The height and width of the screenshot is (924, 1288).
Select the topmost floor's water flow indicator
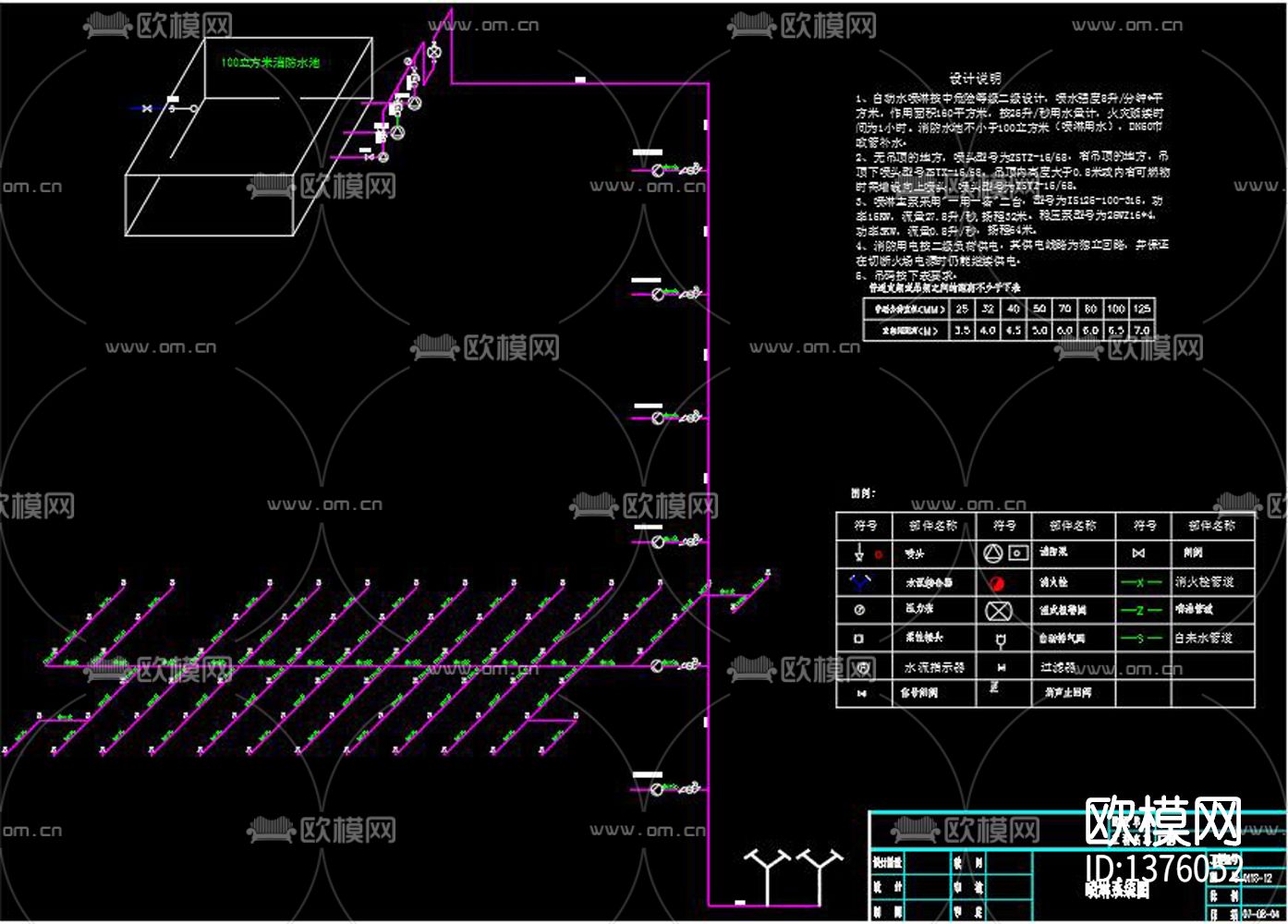click(657, 170)
